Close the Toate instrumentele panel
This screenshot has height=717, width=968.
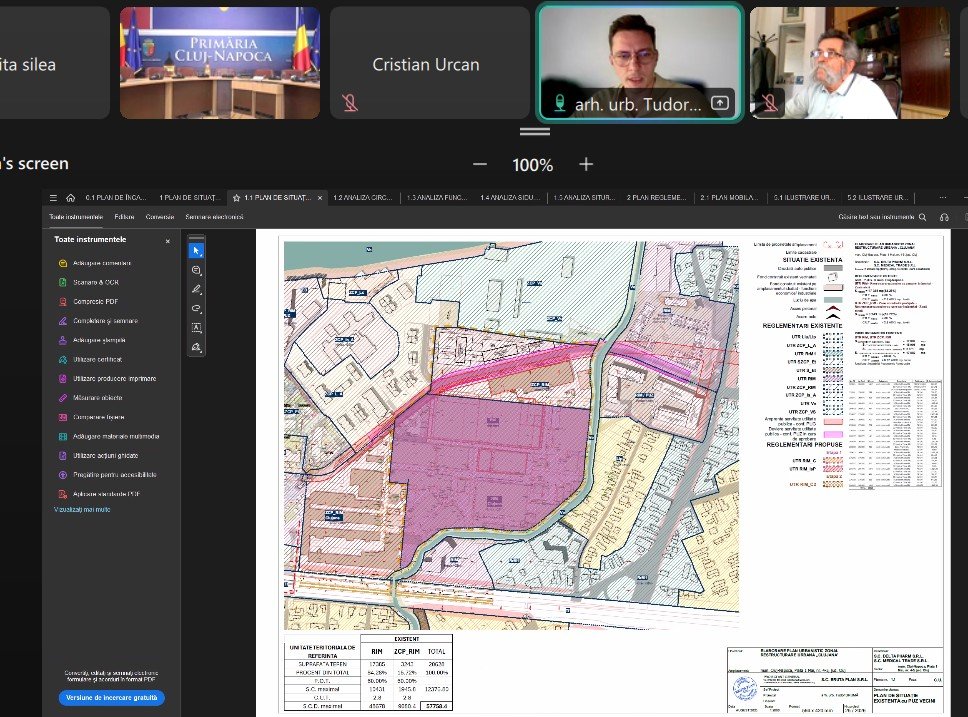(168, 241)
